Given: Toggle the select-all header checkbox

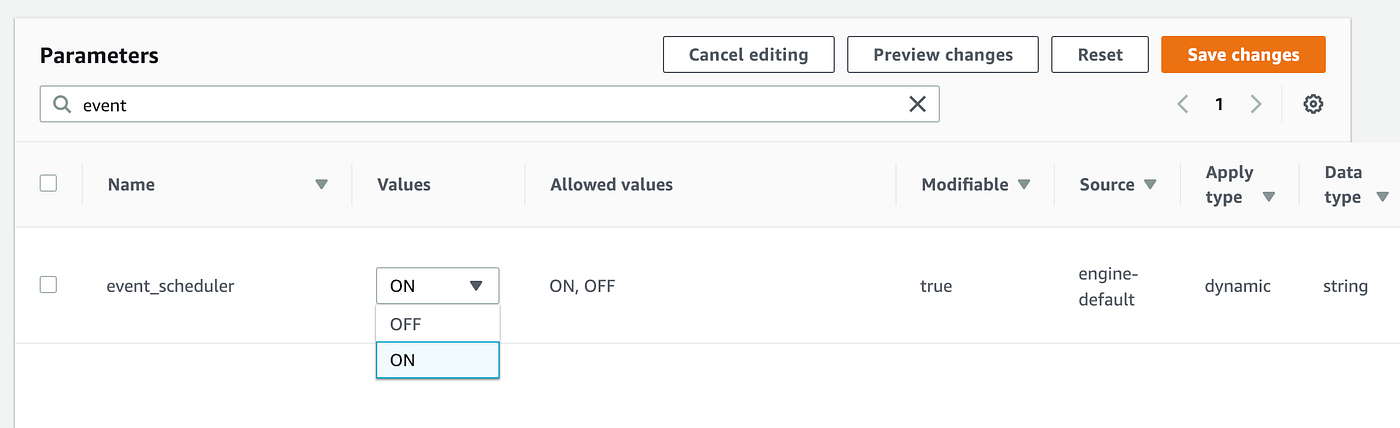Looking at the screenshot, I should pyautogui.click(x=48, y=184).
